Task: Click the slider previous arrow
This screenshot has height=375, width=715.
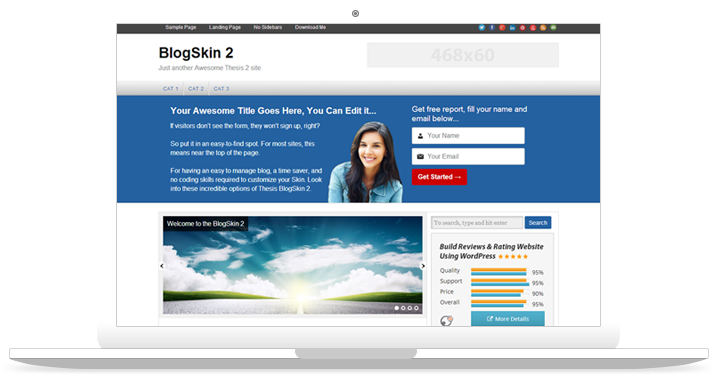Action: pyautogui.click(x=162, y=266)
